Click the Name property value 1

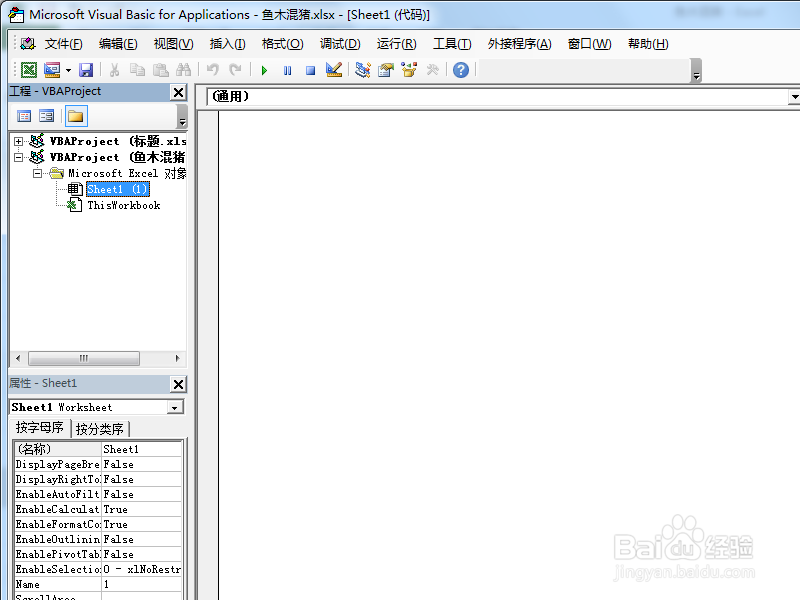click(x=142, y=584)
